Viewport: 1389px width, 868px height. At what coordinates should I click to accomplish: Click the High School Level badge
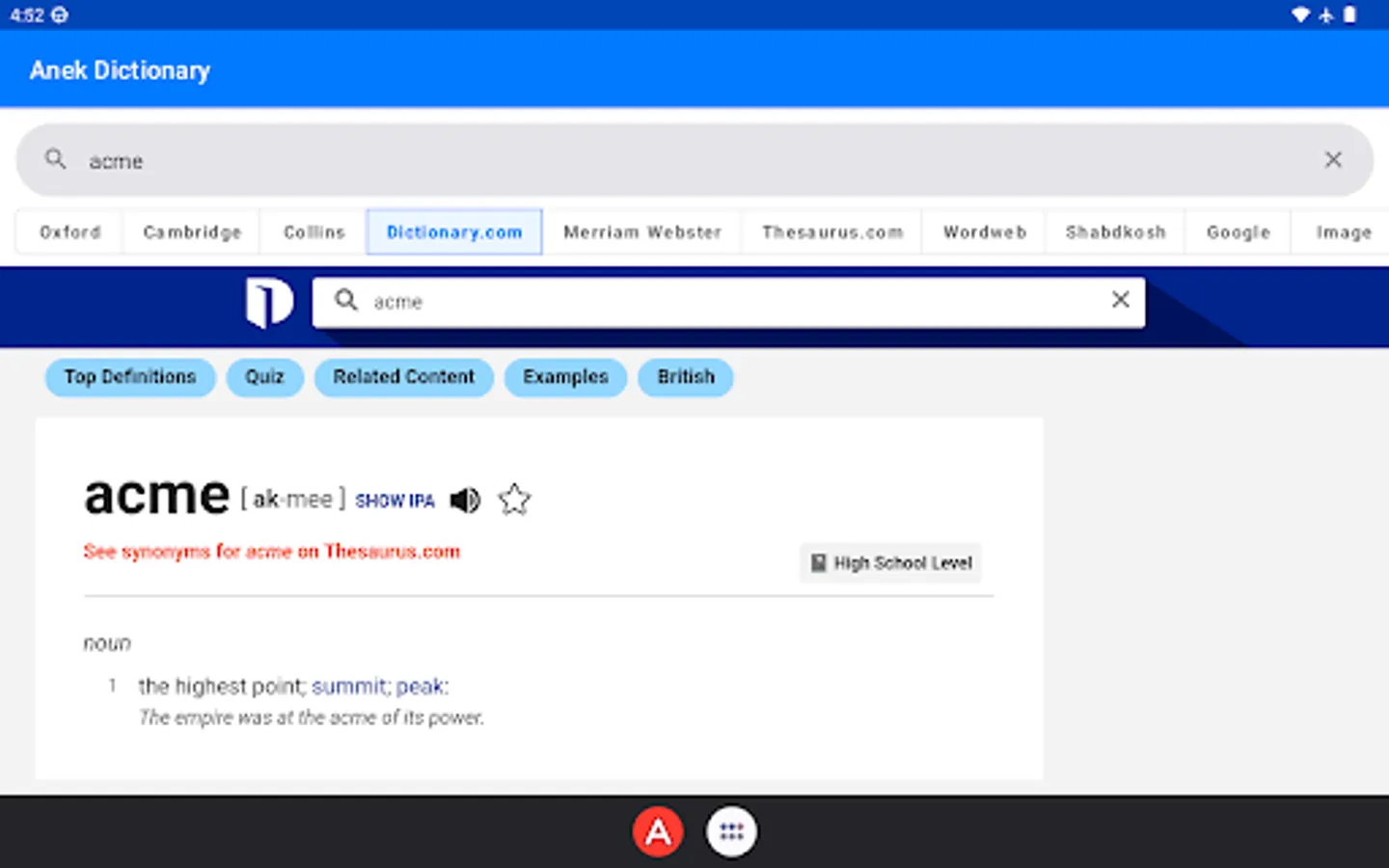[x=890, y=563]
